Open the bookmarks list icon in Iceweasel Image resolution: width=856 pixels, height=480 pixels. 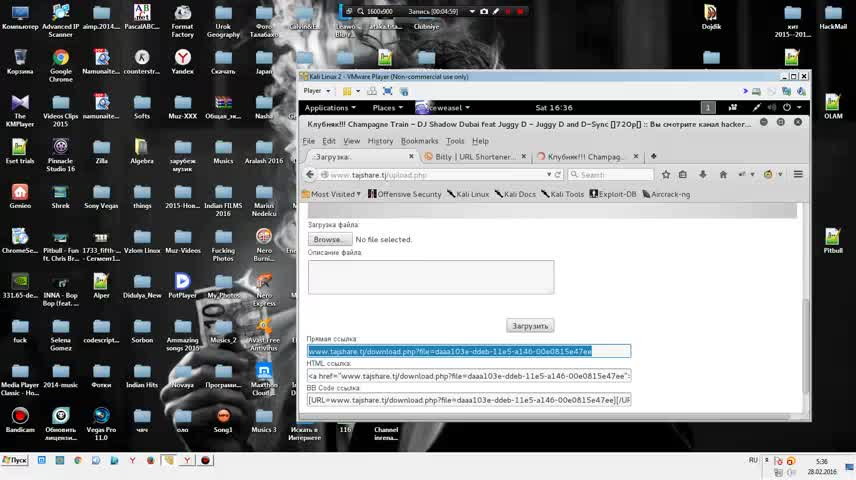tap(683, 174)
